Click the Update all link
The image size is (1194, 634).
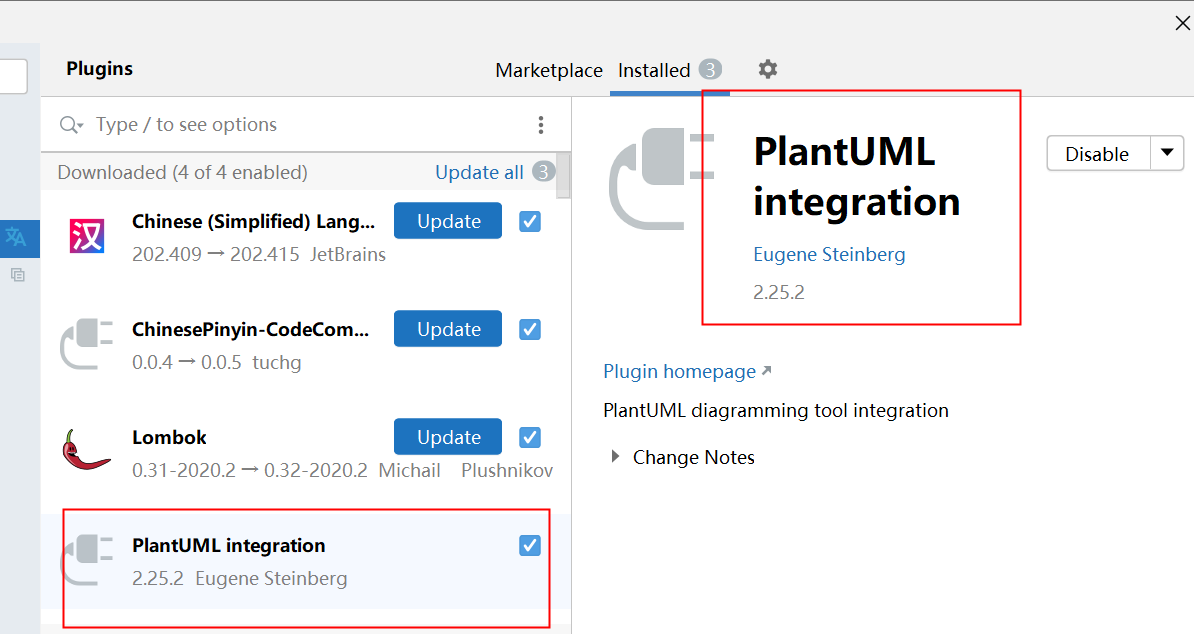click(x=479, y=173)
